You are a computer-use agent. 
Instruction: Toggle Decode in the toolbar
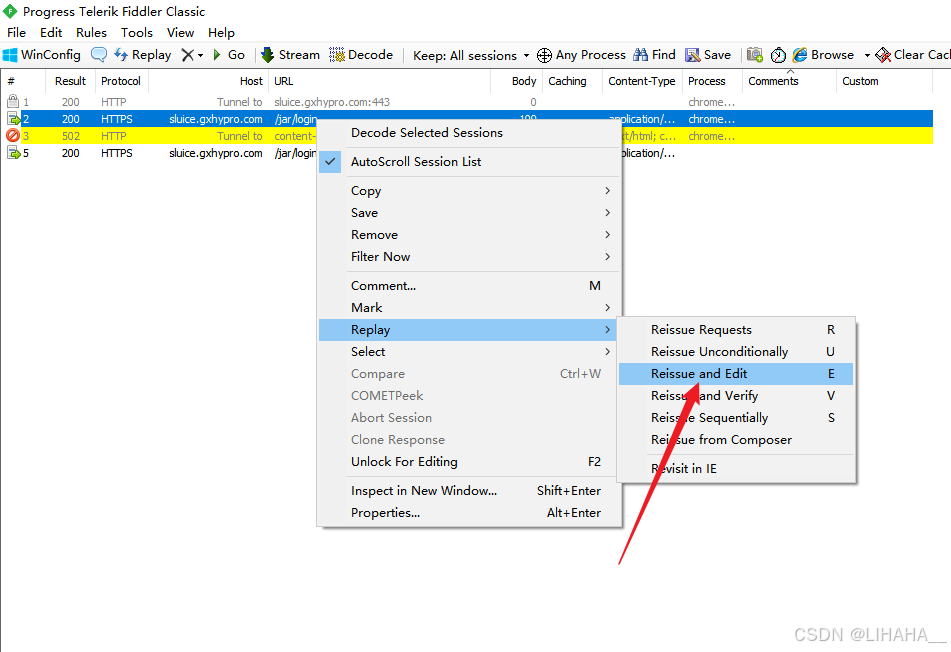(361, 55)
